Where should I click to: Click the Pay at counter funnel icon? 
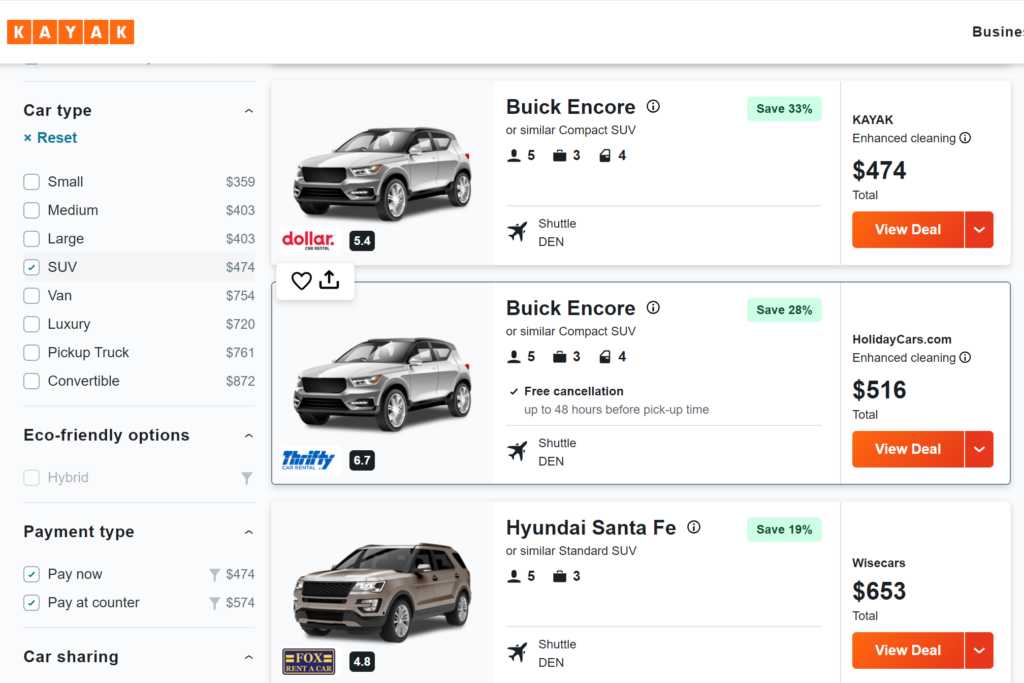click(x=214, y=603)
